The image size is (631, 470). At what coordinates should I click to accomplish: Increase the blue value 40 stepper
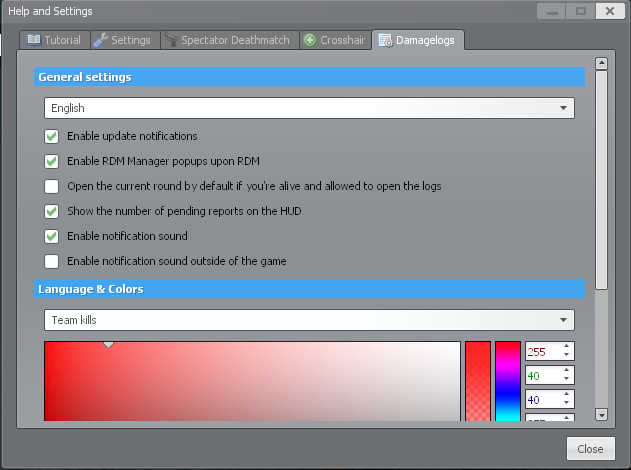(x=567, y=394)
